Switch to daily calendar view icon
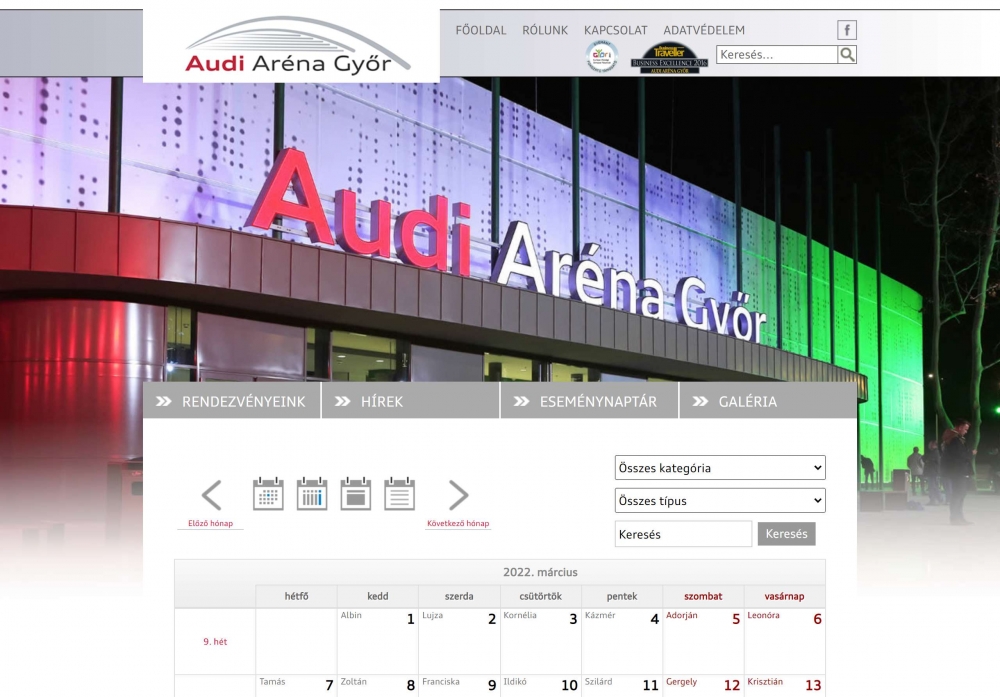The height and width of the screenshot is (697, 1000). [x=356, y=494]
